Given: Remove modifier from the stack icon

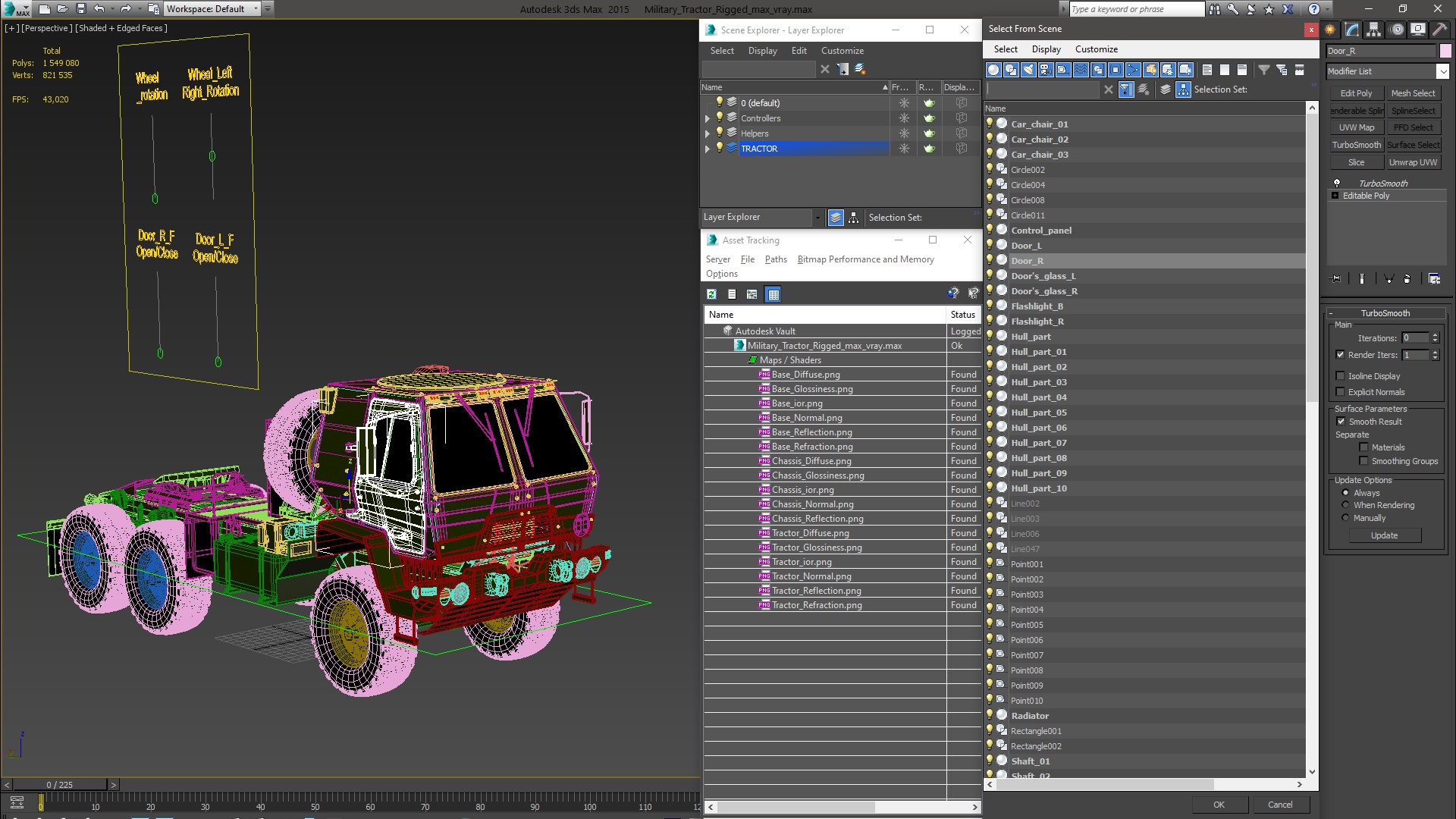Looking at the screenshot, I should pos(1407,279).
